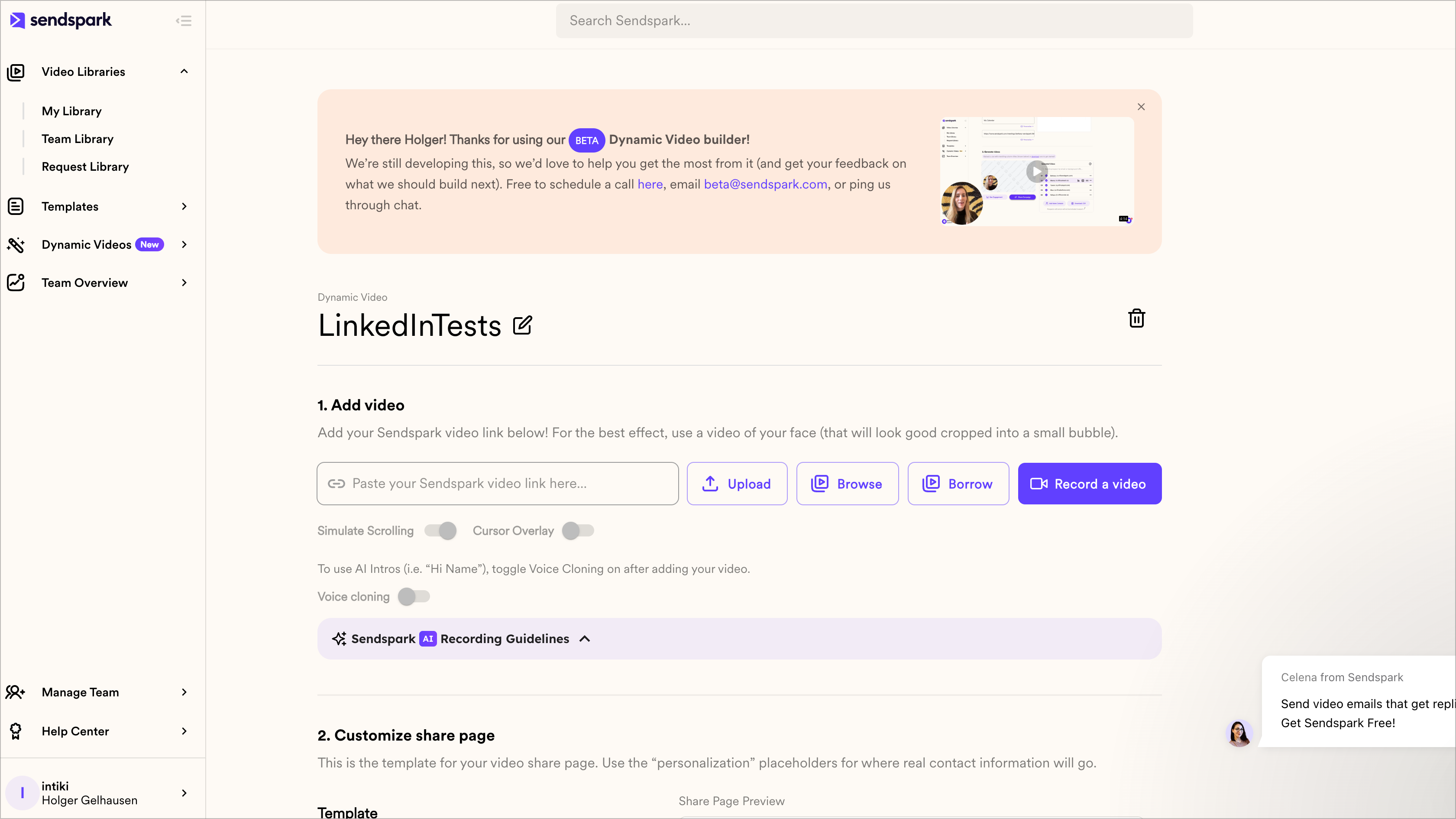This screenshot has width=1456, height=819.
Task: Click the pencil icon next to LinkedInTests
Action: click(x=522, y=325)
